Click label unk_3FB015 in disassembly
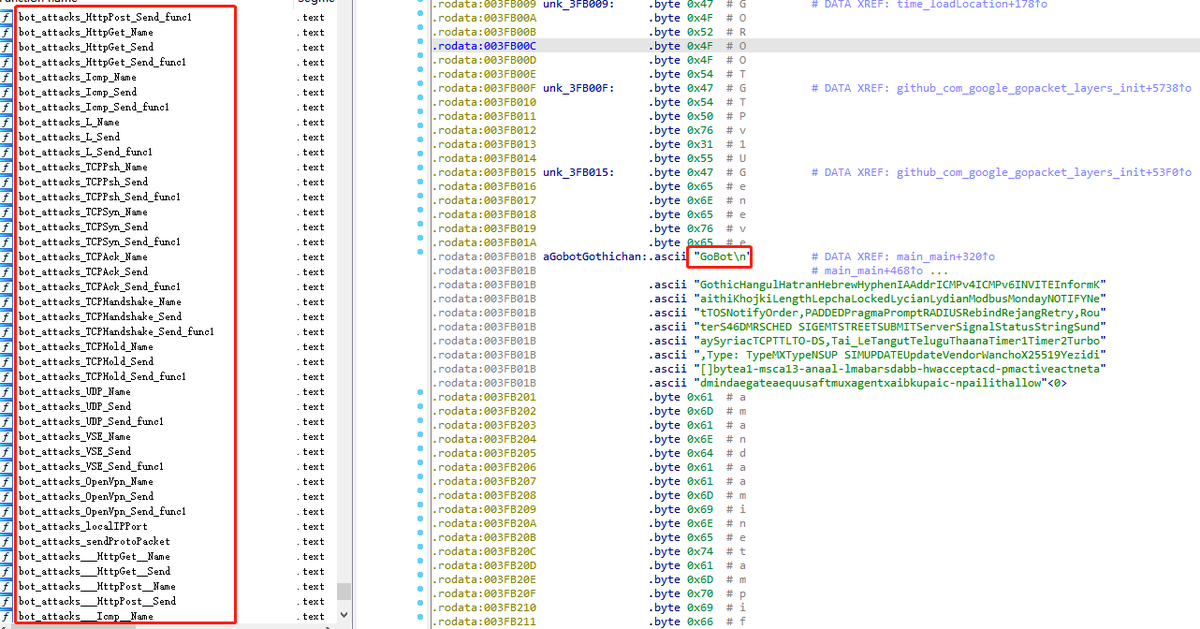Viewport: 1200px width, 629px height. tap(577, 172)
